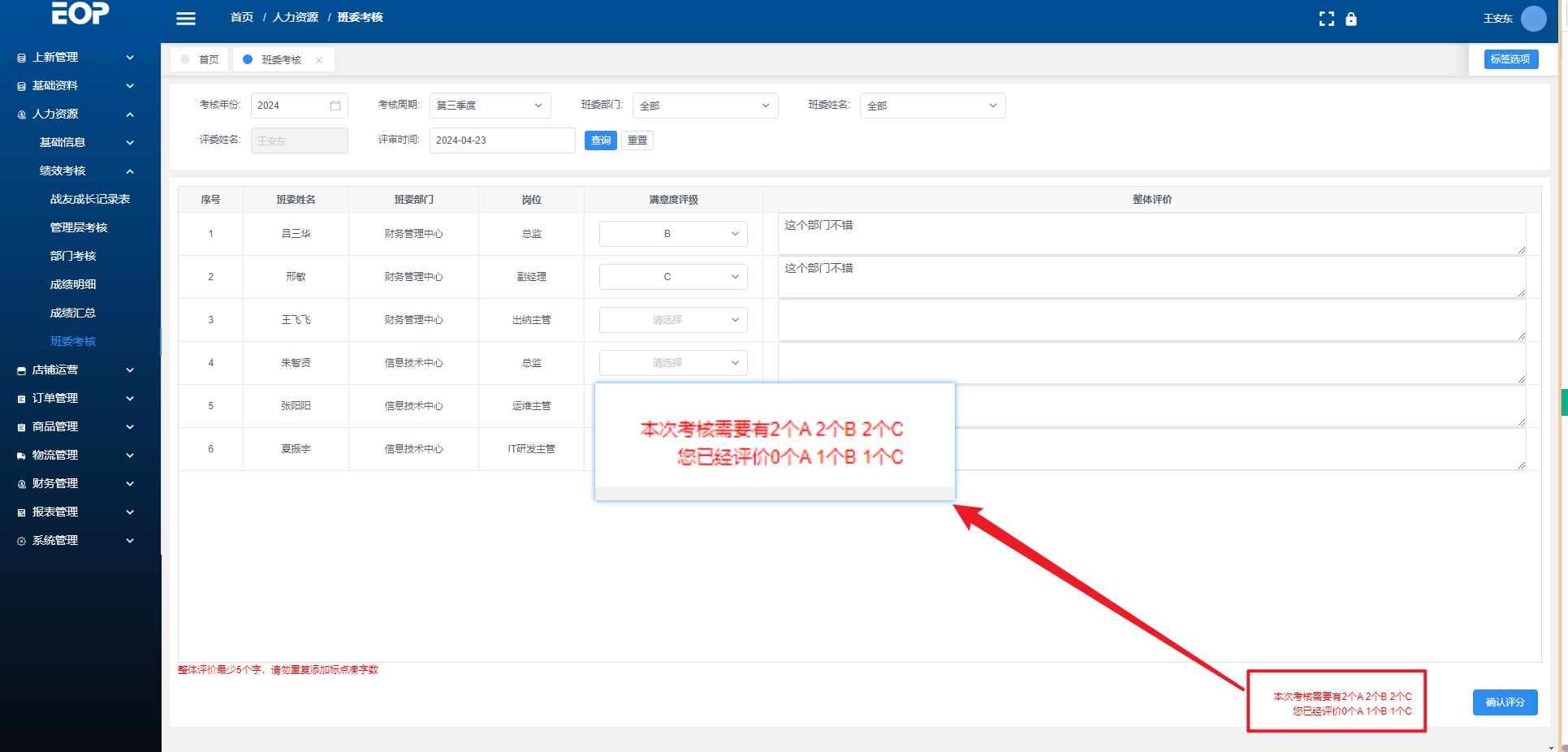
Task: Click the 整体评价 textarea for 吕三华
Action: [1151, 234]
